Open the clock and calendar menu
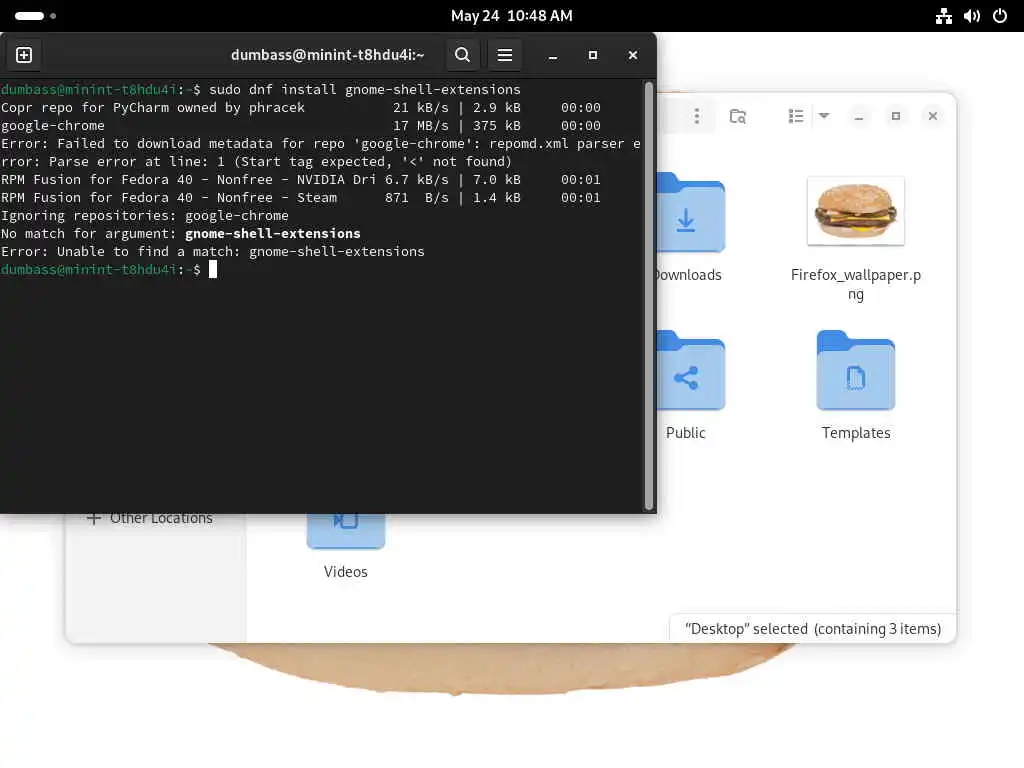1024x768 pixels. [511, 16]
